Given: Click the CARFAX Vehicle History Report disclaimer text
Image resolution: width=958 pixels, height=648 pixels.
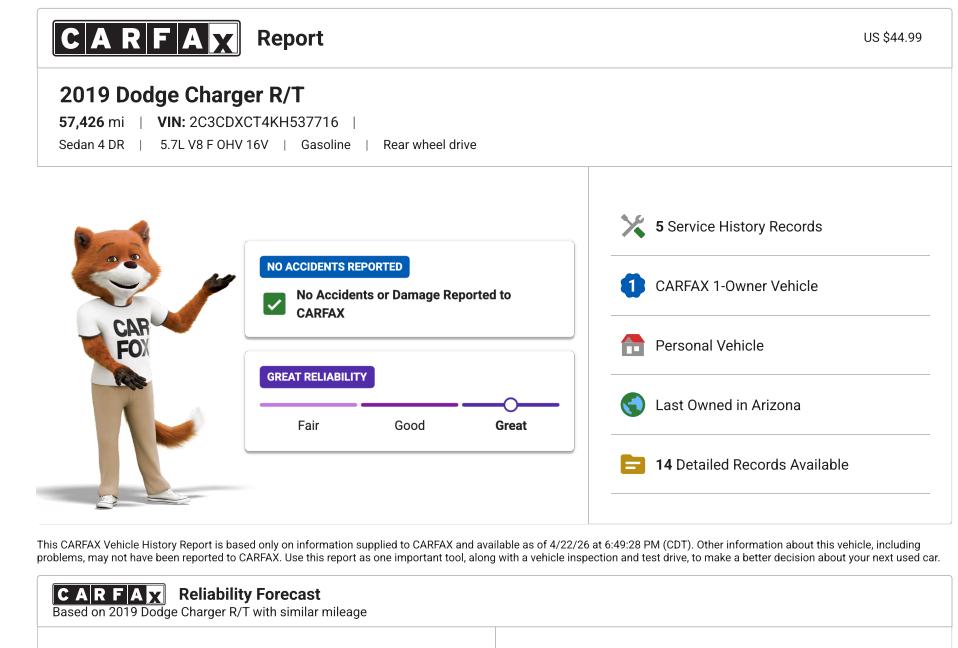Looking at the screenshot, I should [x=488, y=551].
